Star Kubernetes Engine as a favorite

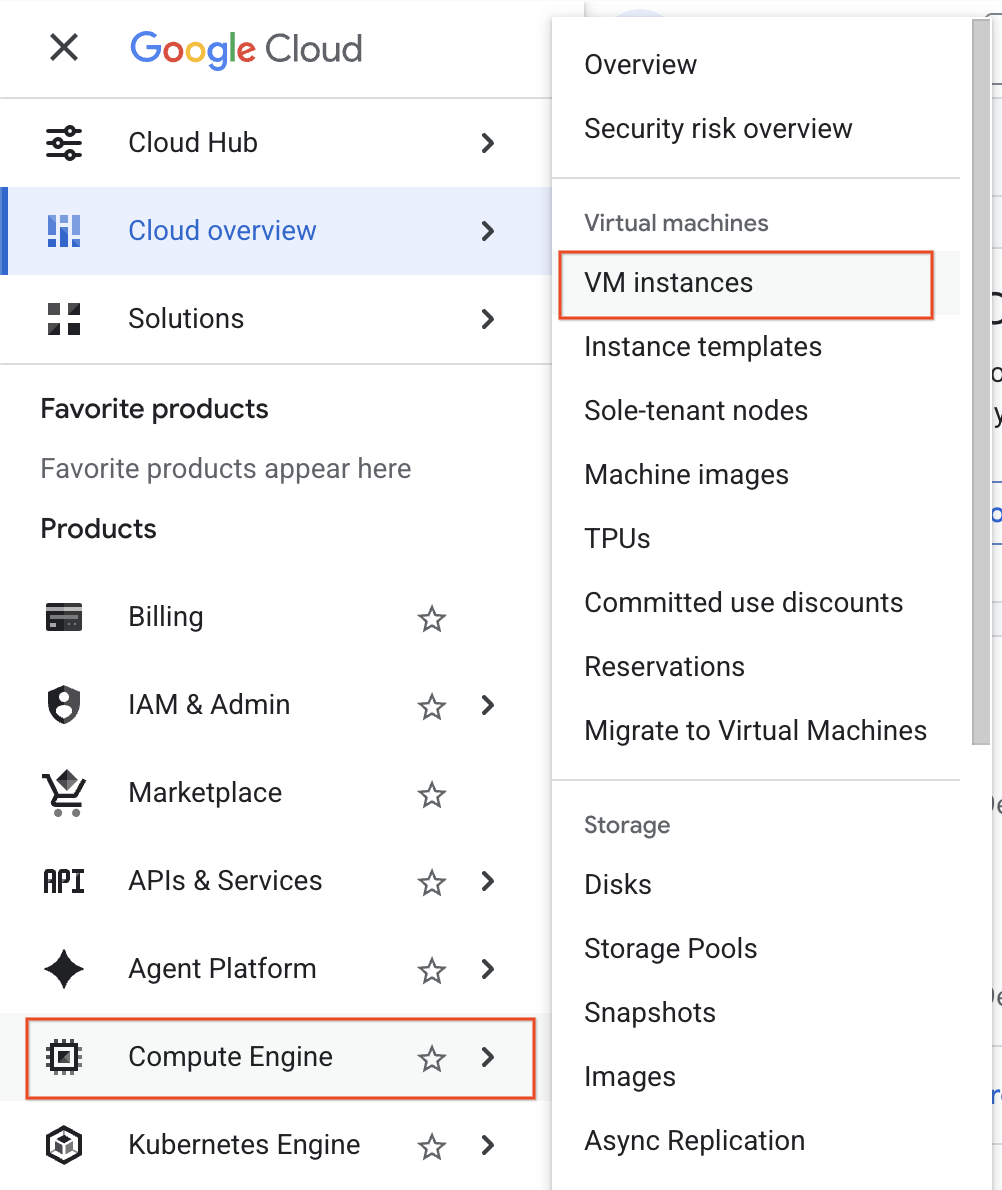tap(432, 1146)
